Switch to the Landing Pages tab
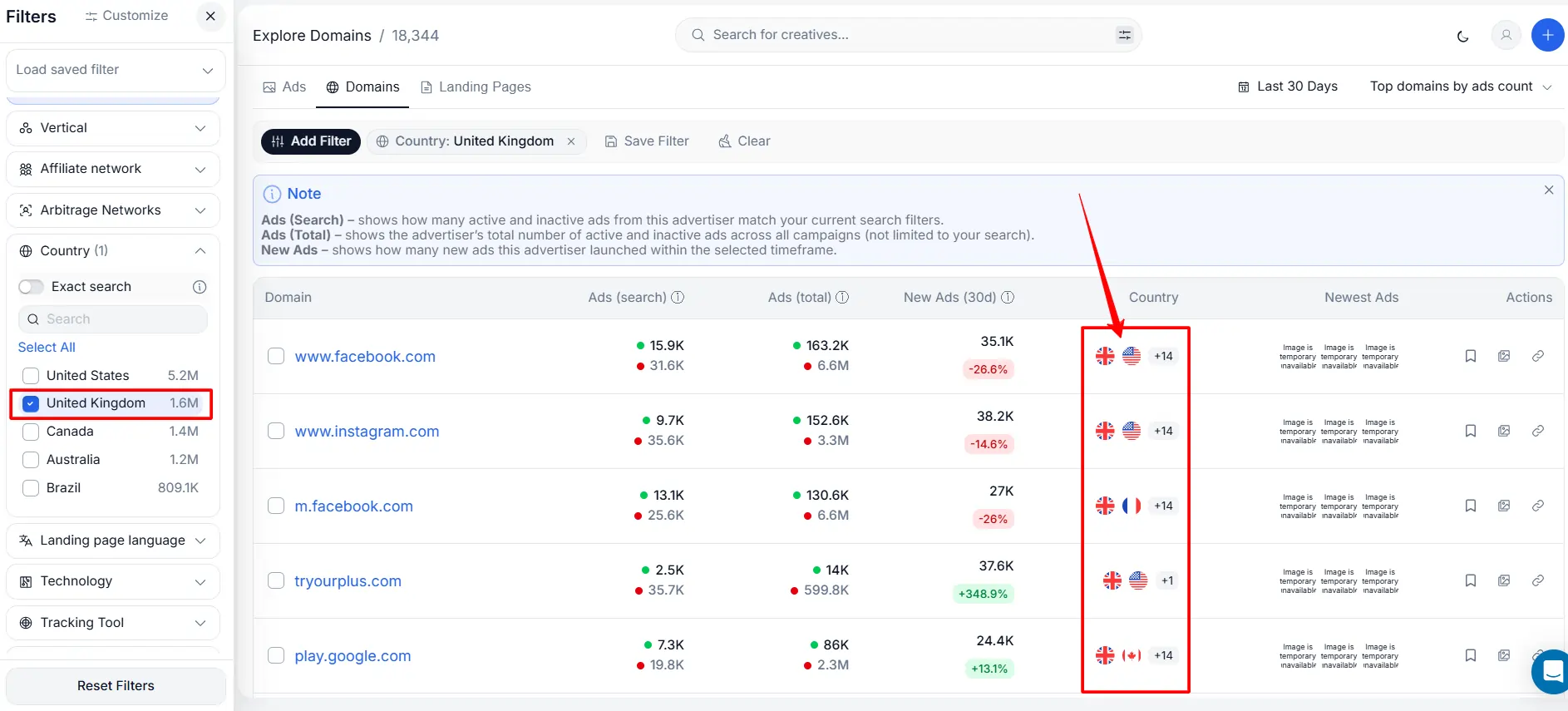 [x=476, y=87]
